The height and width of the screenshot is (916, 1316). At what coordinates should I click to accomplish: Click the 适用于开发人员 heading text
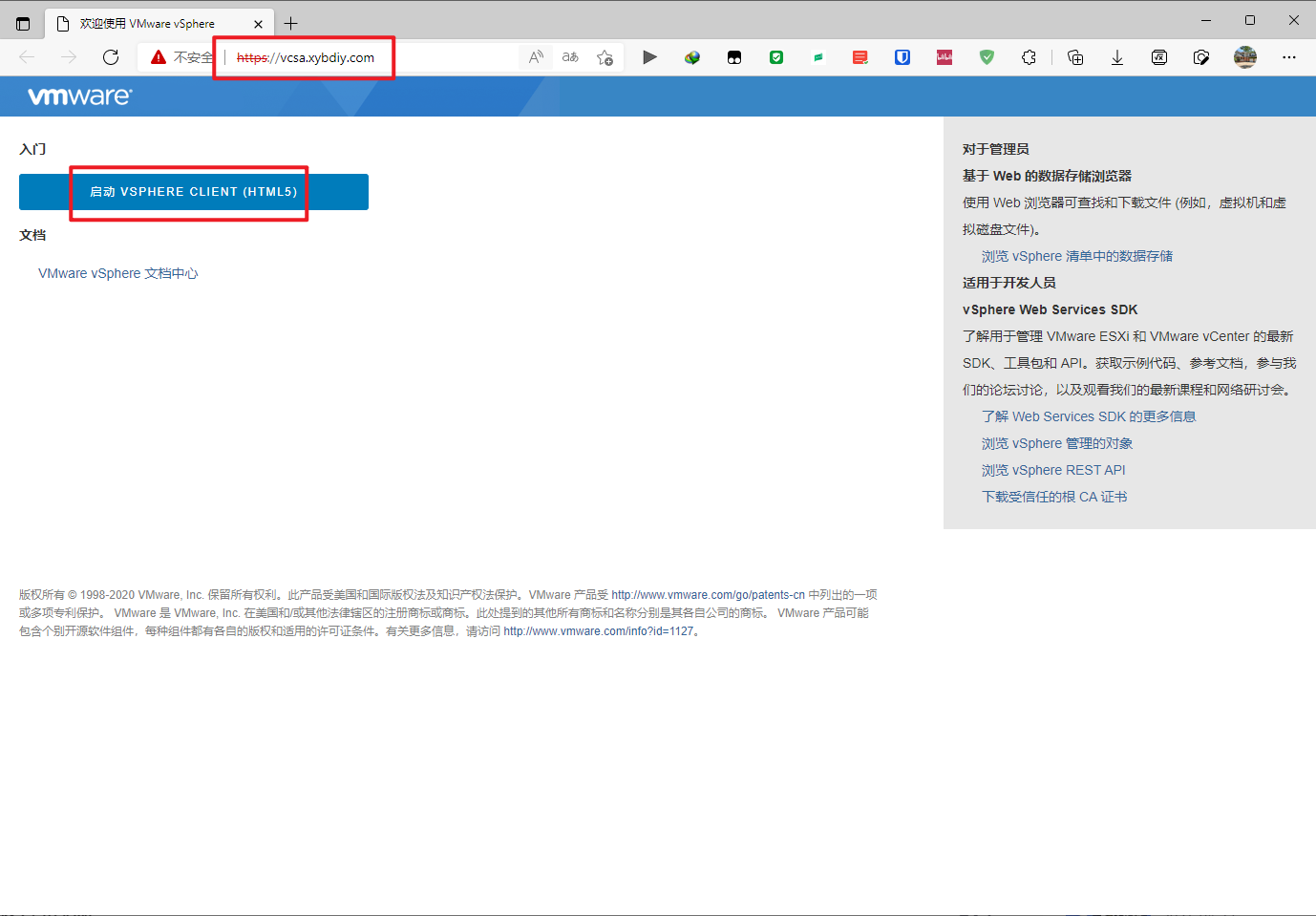pos(1009,283)
